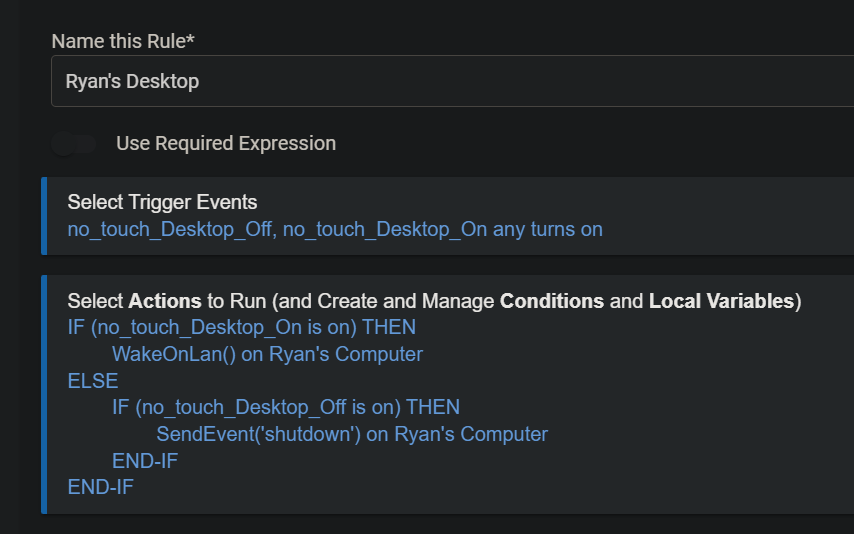Click the empty area right of trigger events text
This screenshot has width=854, height=534.
pos(730,229)
